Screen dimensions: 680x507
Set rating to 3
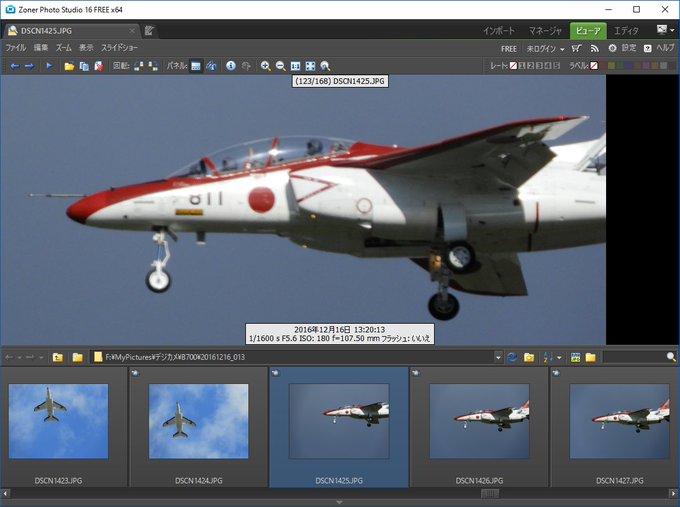point(539,65)
